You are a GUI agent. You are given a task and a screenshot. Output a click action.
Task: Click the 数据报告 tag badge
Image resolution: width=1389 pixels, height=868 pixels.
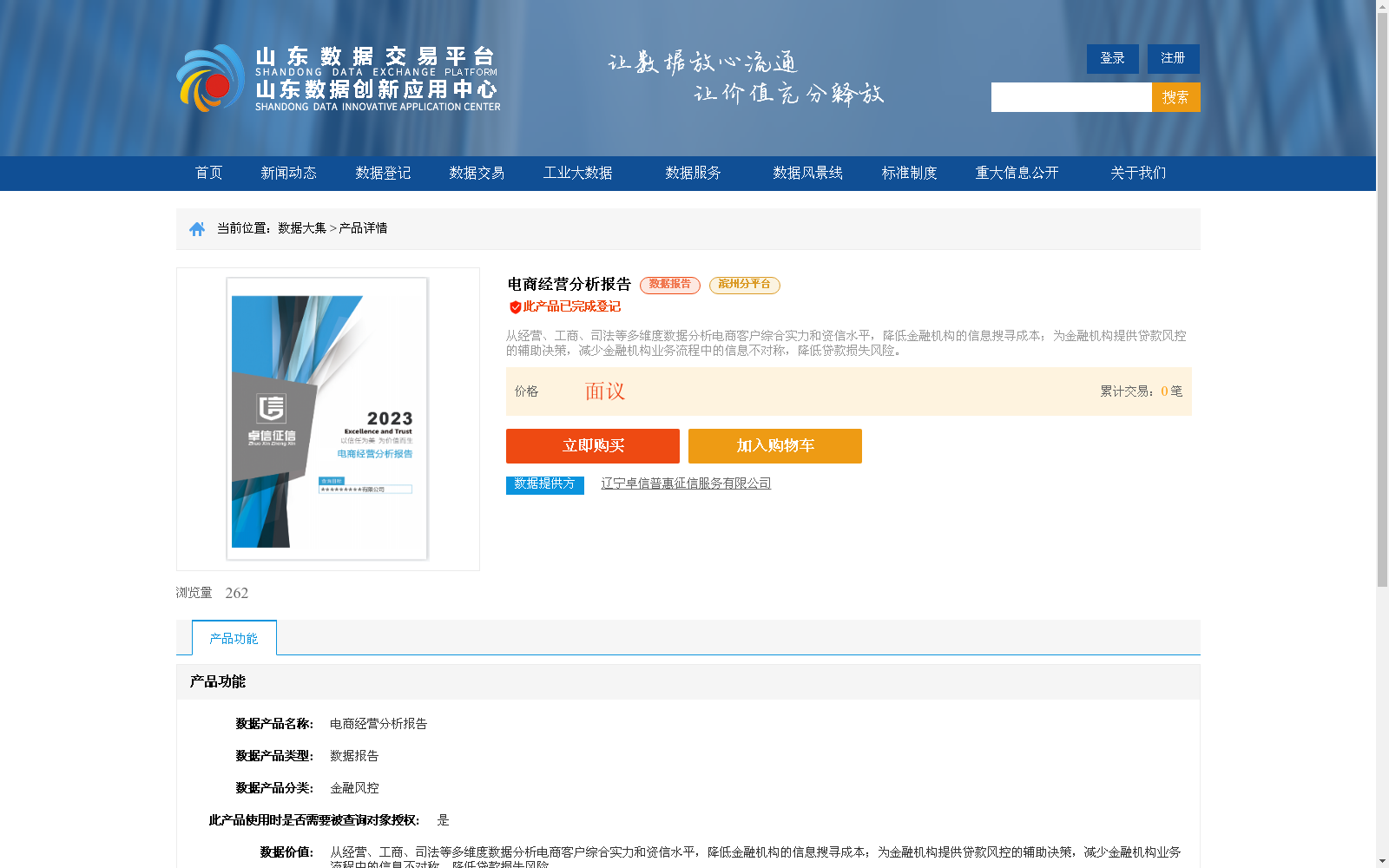(670, 285)
